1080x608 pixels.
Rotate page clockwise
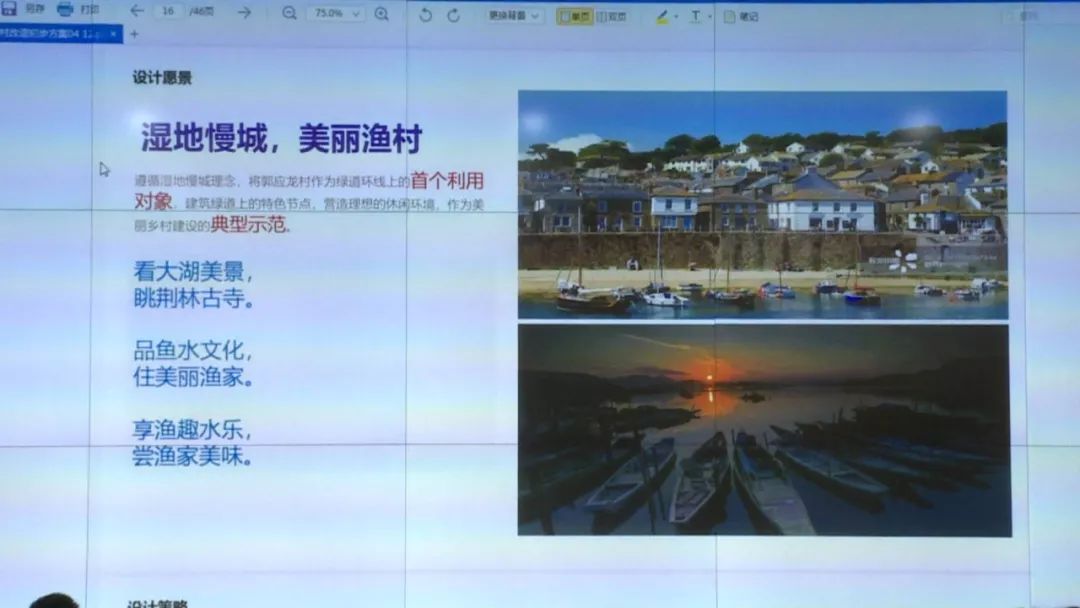pos(453,15)
